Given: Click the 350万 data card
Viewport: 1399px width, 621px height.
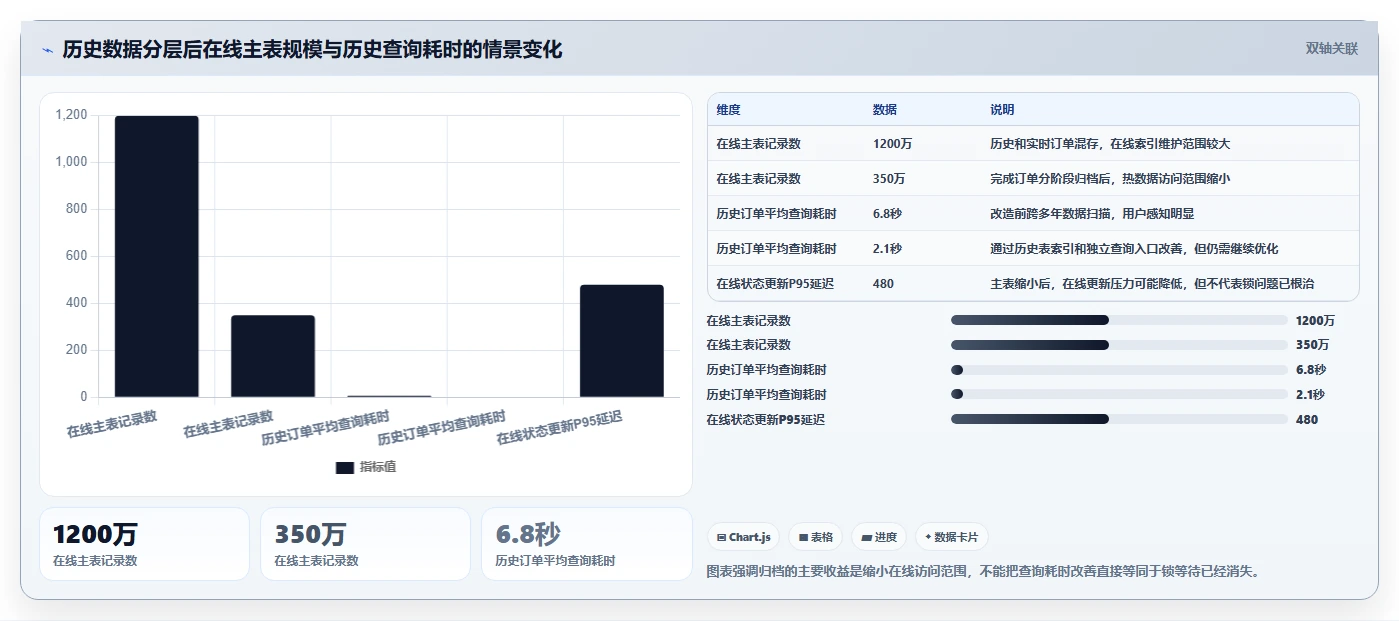Looking at the screenshot, I should [x=365, y=544].
